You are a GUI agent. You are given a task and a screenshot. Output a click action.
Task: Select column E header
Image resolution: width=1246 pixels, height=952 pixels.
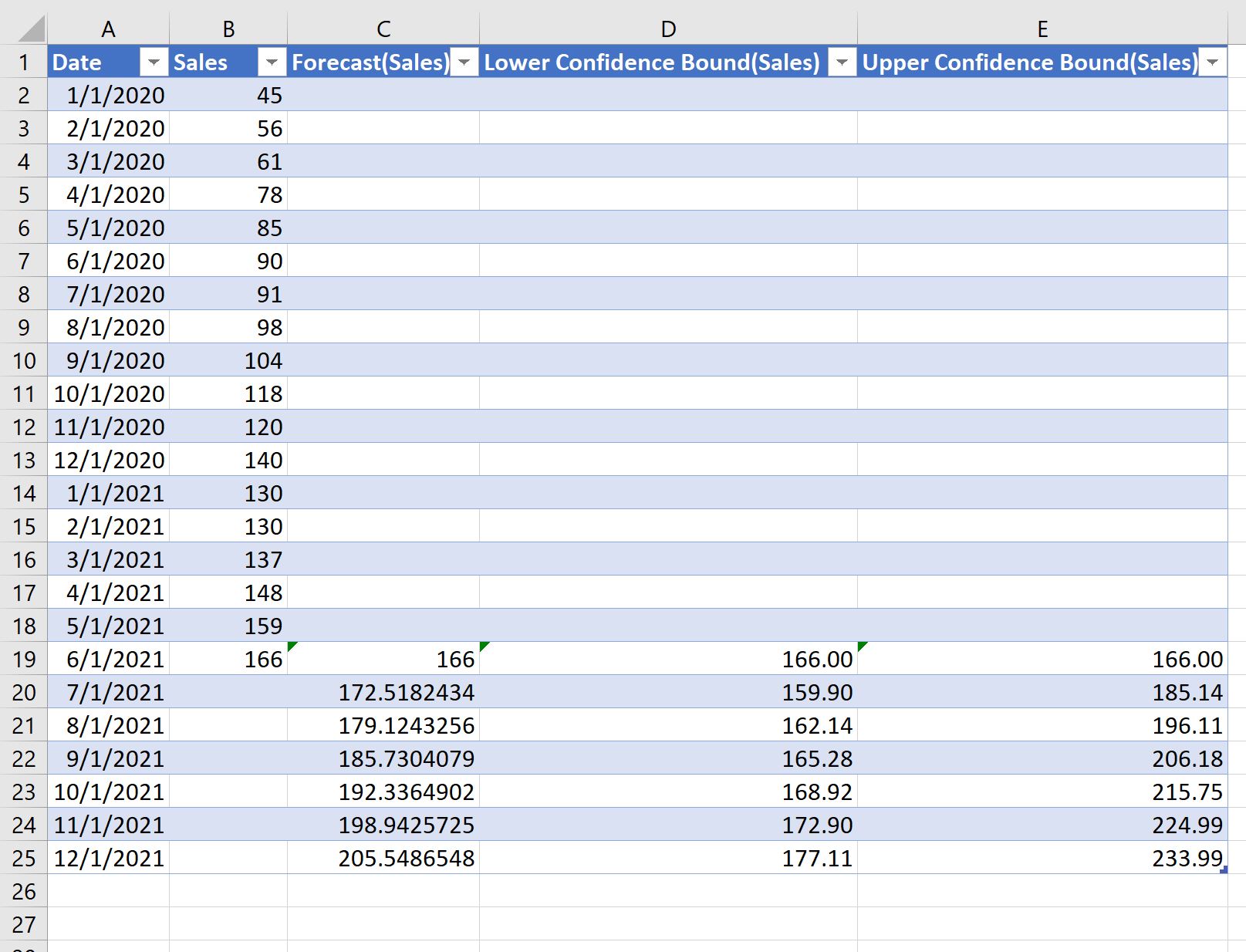[1042, 29]
